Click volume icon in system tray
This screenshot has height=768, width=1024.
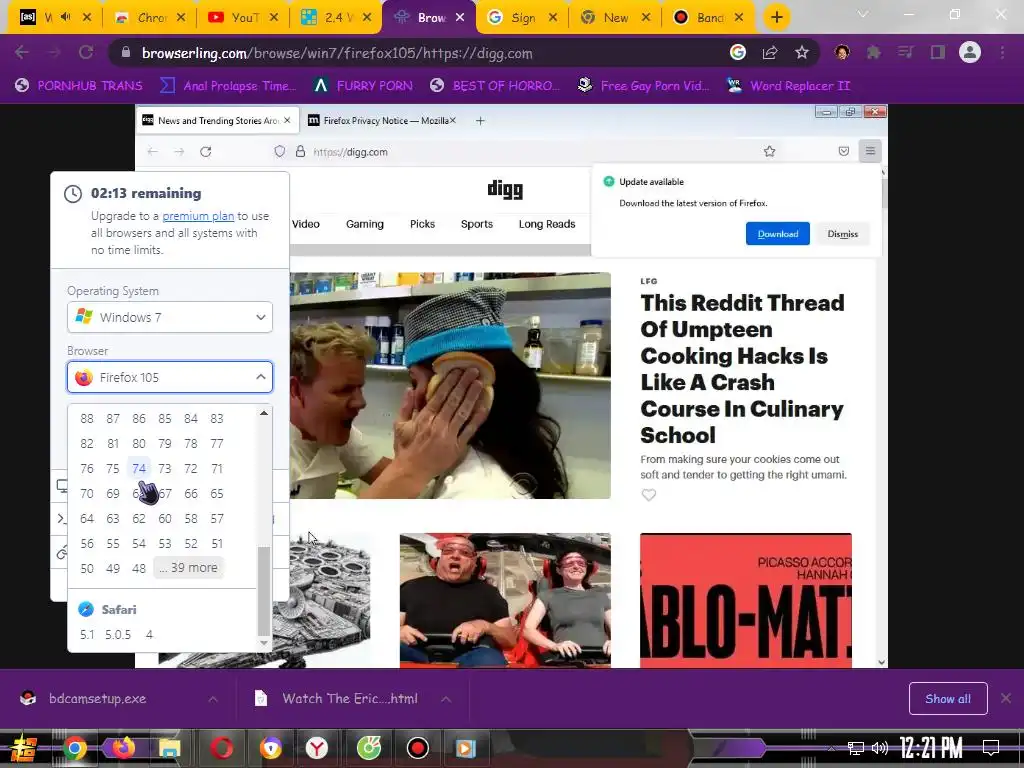[880, 748]
